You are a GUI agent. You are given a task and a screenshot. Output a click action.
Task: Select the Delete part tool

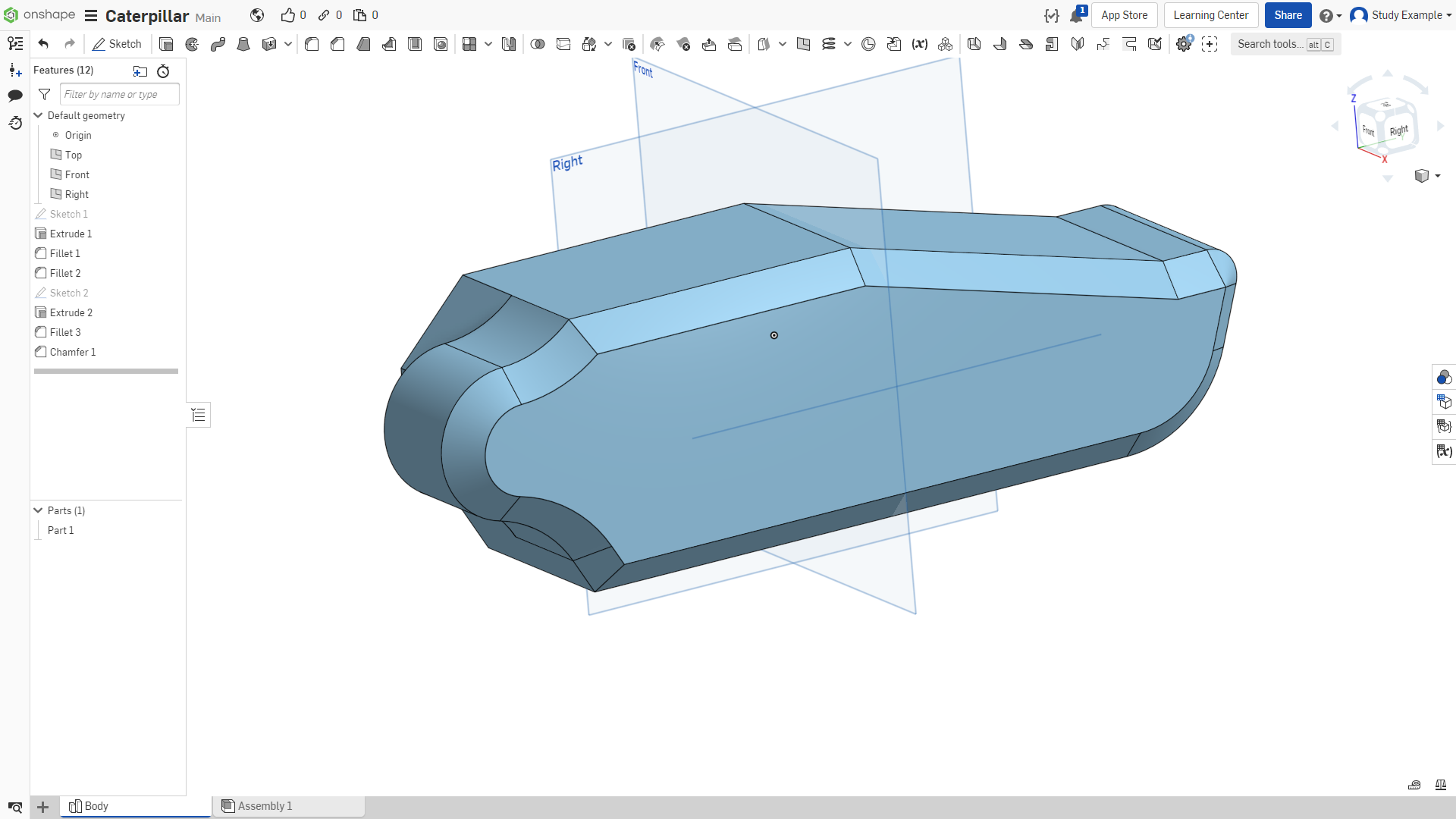(629, 44)
